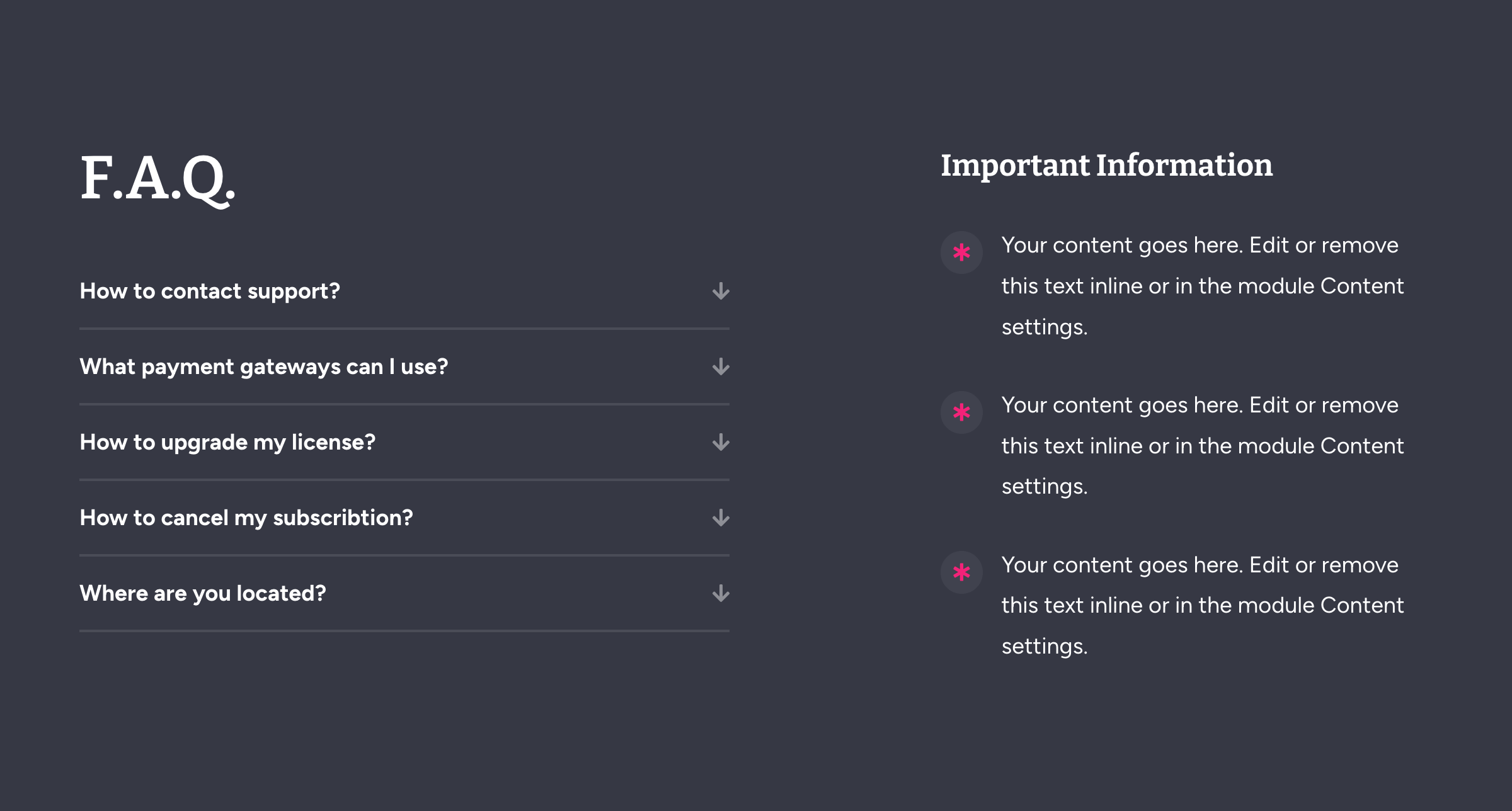Click the arrow beside "What payment gateways can I use?"
This screenshot has height=811, width=1512.
721,367
